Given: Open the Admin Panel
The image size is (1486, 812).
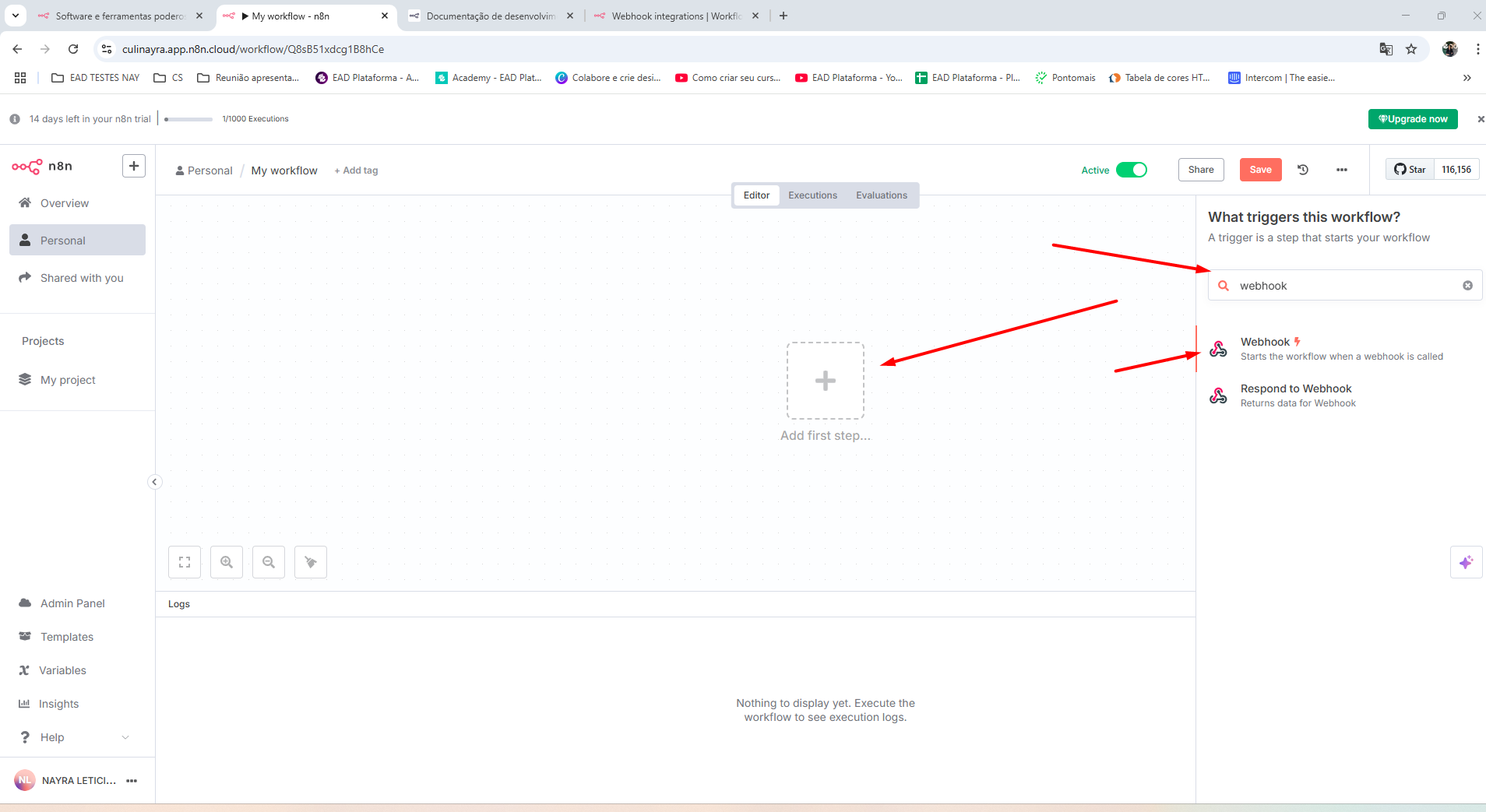Looking at the screenshot, I should click(x=77, y=603).
